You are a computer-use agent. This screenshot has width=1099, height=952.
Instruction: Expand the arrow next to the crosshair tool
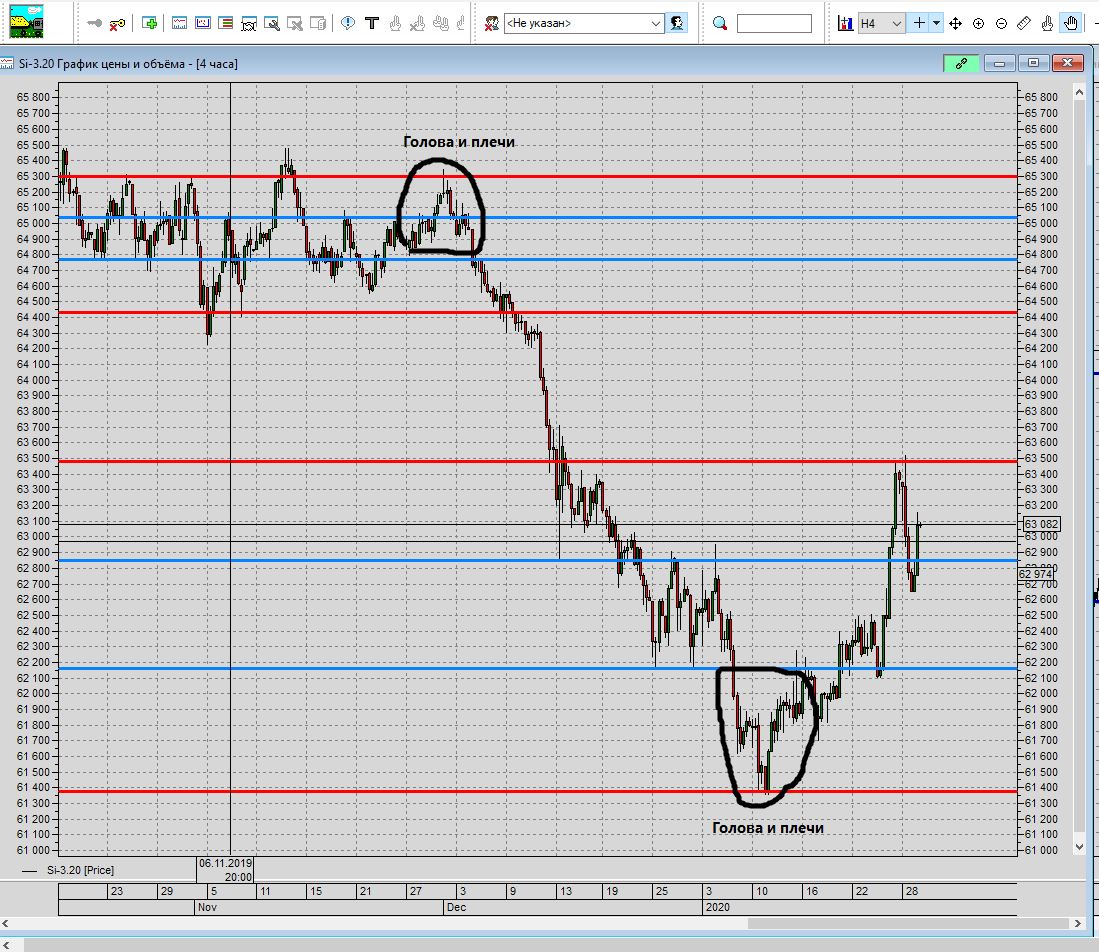pyautogui.click(x=936, y=23)
